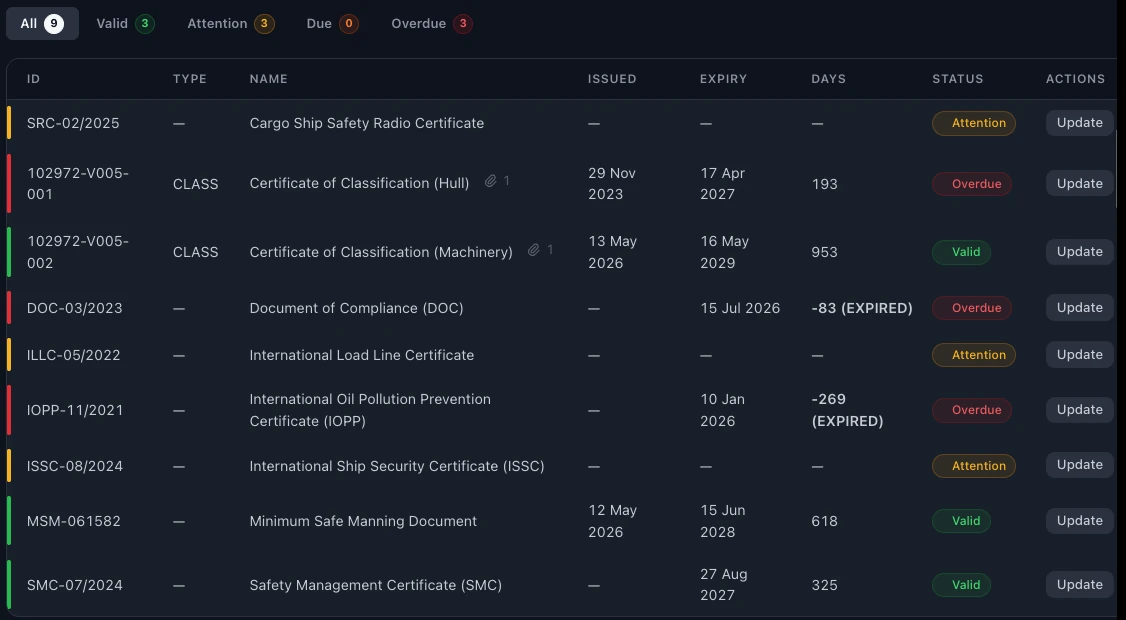Click Attention badge for ILLC-05/2022
Viewport: 1126px width, 620px height.
click(974, 355)
